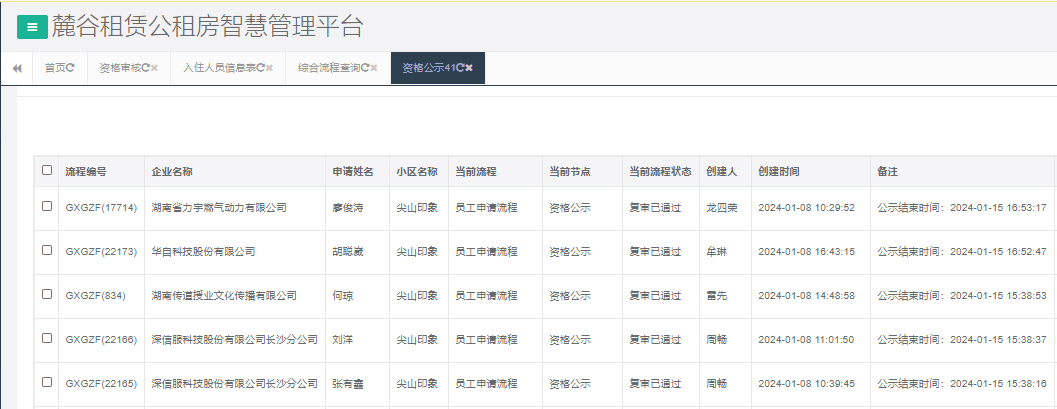The width and height of the screenshot is (1057, 409).
Task: Click the double-left arrow tab scroll icon
Action: 17,68
